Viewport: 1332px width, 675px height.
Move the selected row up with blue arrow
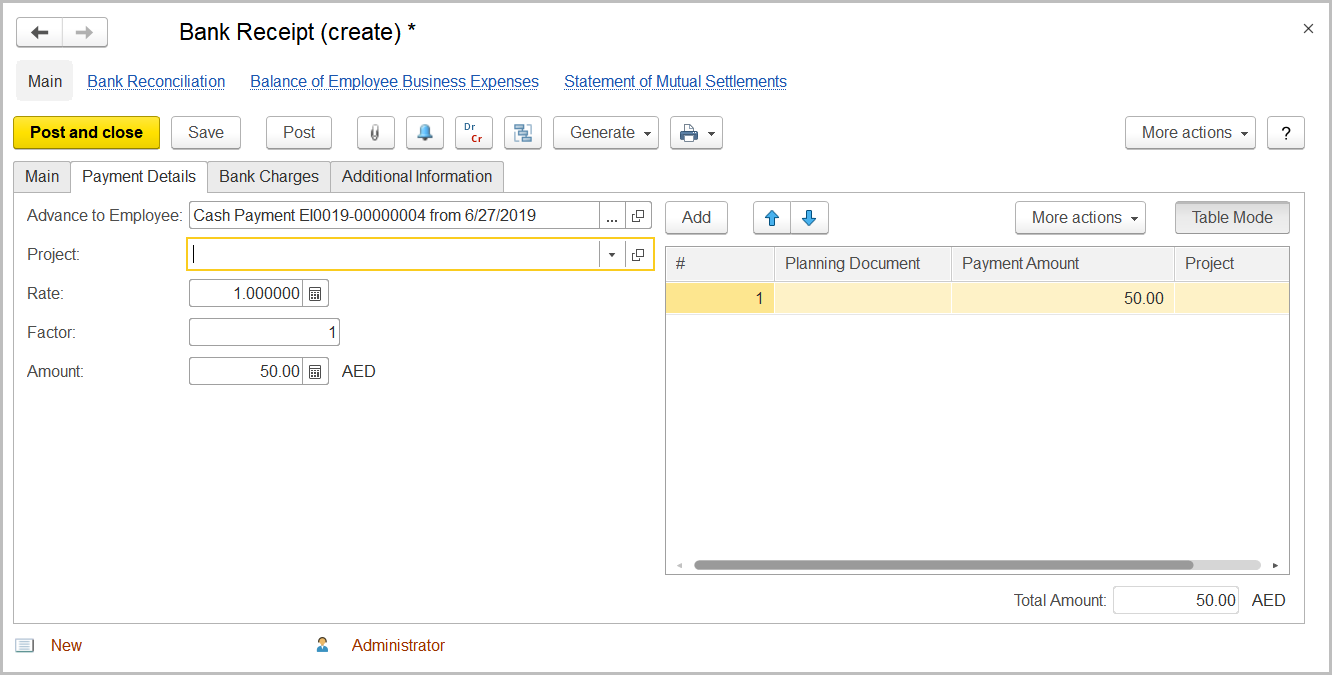click(x=771, y=217)
